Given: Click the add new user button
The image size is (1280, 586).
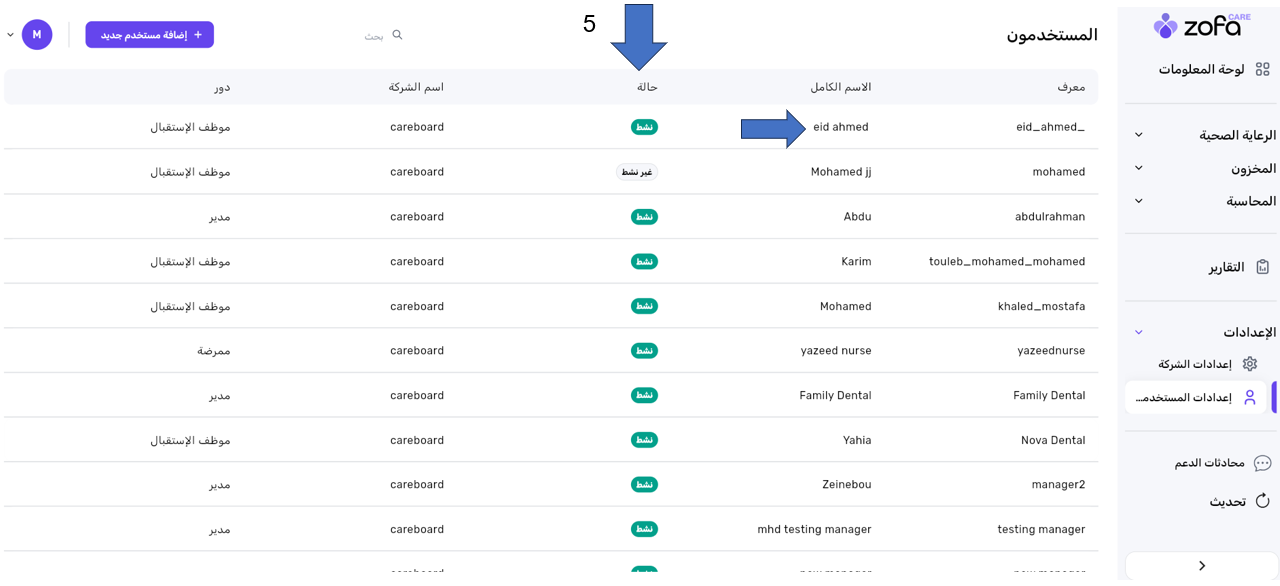Looking at the screenshot, I should 150,35.
